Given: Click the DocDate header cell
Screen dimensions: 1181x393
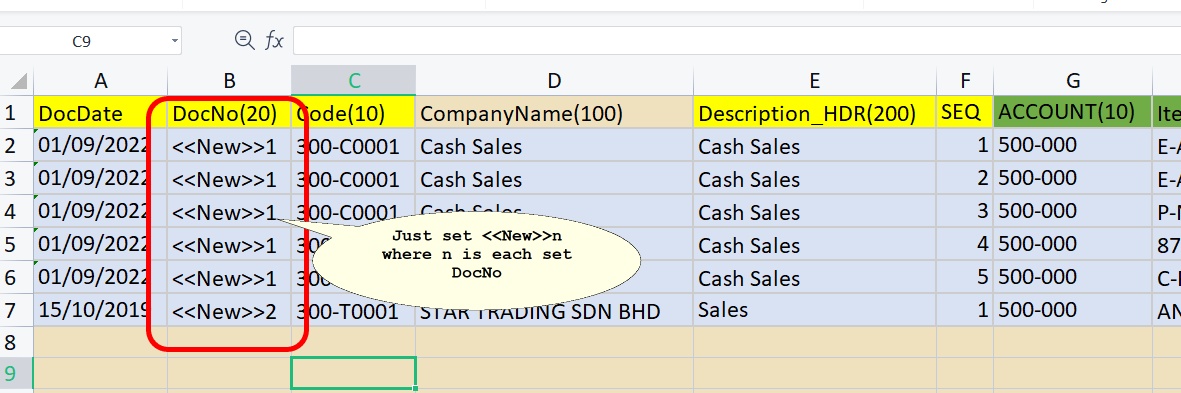Looking at the screenshot, I should click(x=100, y=112).
